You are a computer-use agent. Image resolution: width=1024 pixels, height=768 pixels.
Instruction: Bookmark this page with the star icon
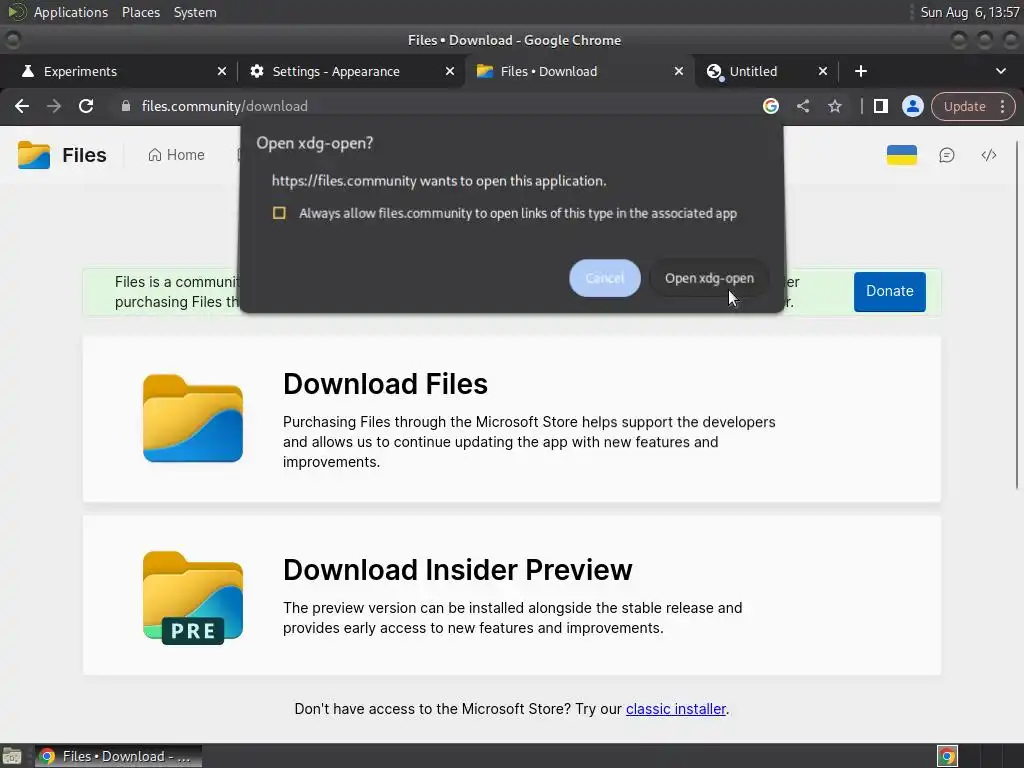point(835,106)
